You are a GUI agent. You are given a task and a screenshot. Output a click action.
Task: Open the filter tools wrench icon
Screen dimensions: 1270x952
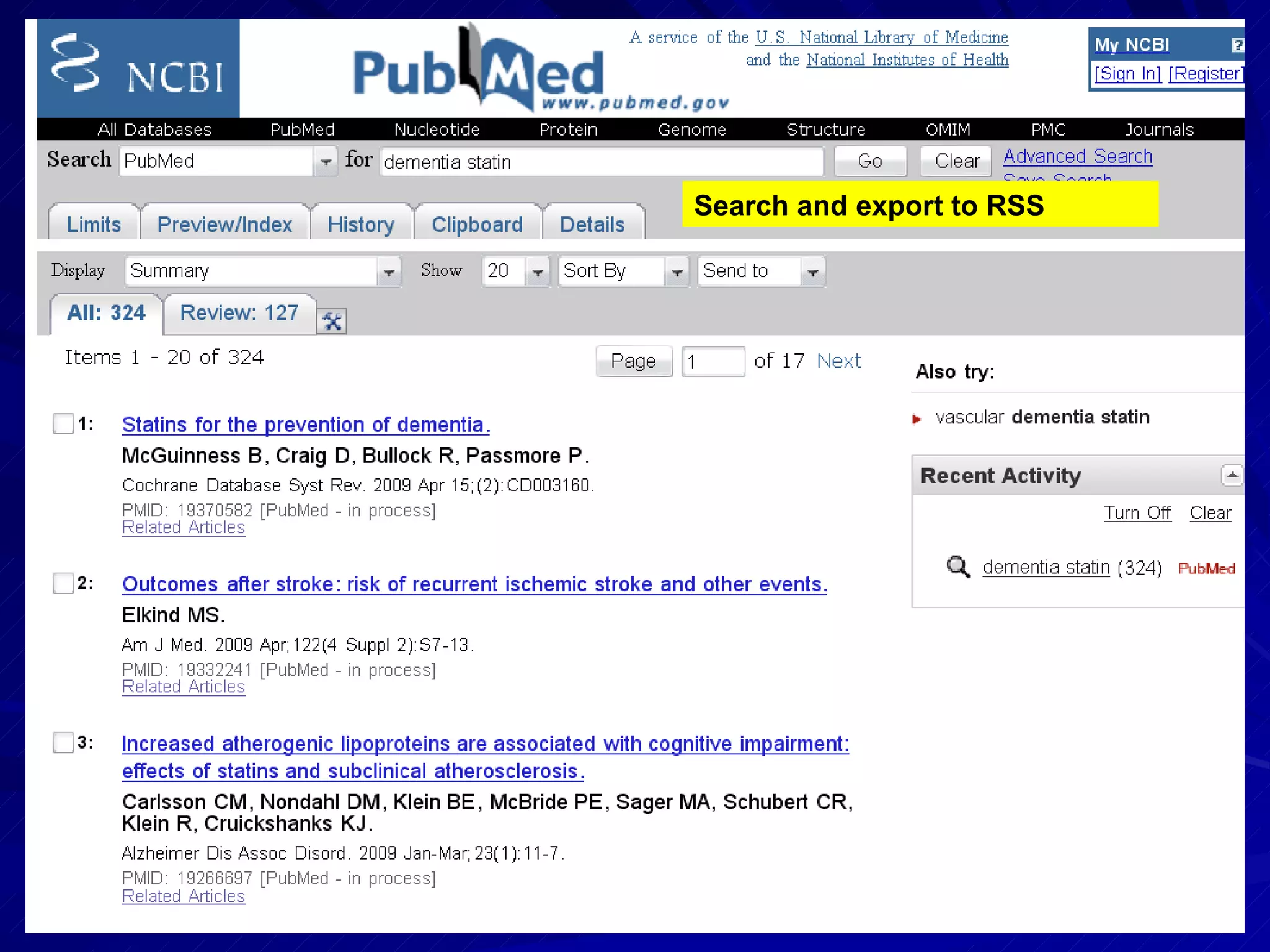(x=332, y=321)
